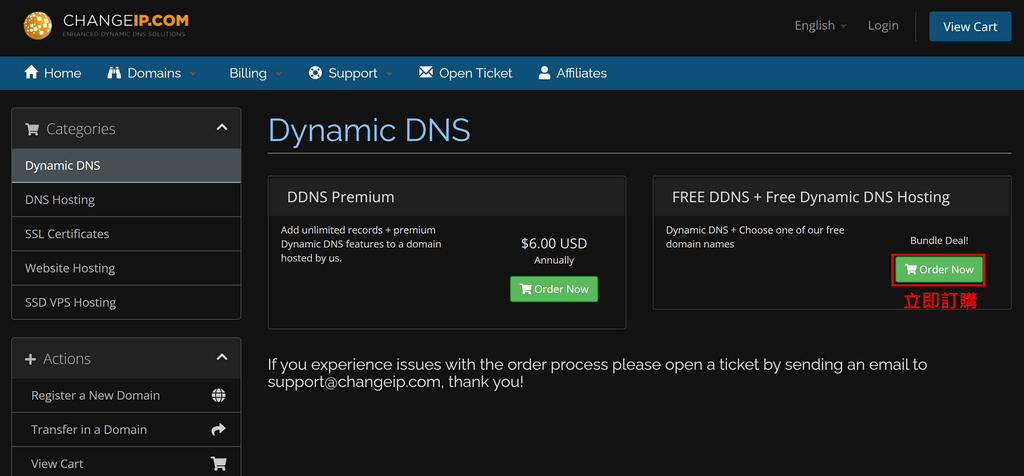Collapse the Actions panel chevron
The image size is (1024, 476).
click(221, 358)
